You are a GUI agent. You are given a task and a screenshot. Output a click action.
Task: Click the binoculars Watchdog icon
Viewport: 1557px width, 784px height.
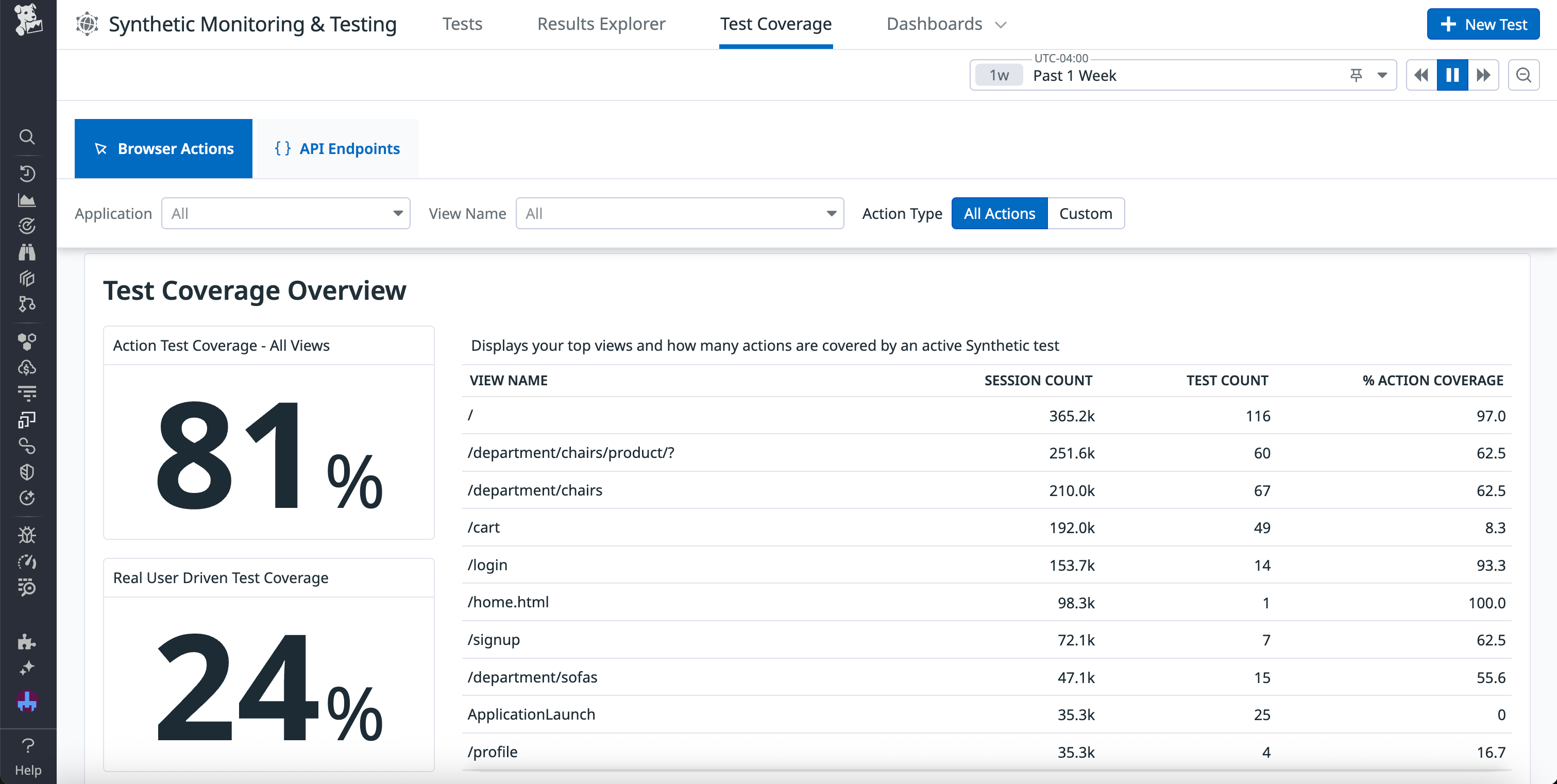click(x=27, y=252)
